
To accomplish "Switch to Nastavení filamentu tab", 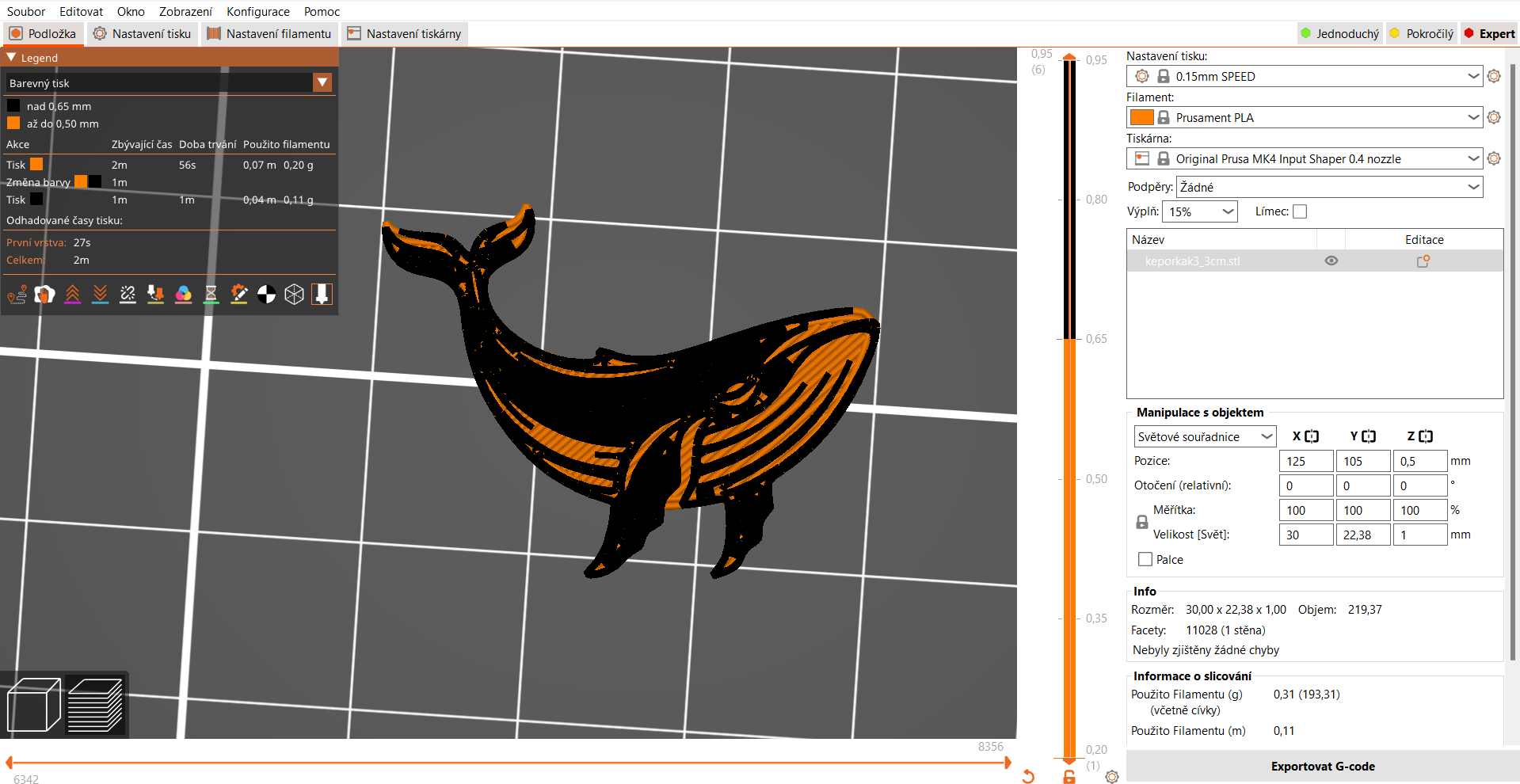I will (x=269, y=33).
